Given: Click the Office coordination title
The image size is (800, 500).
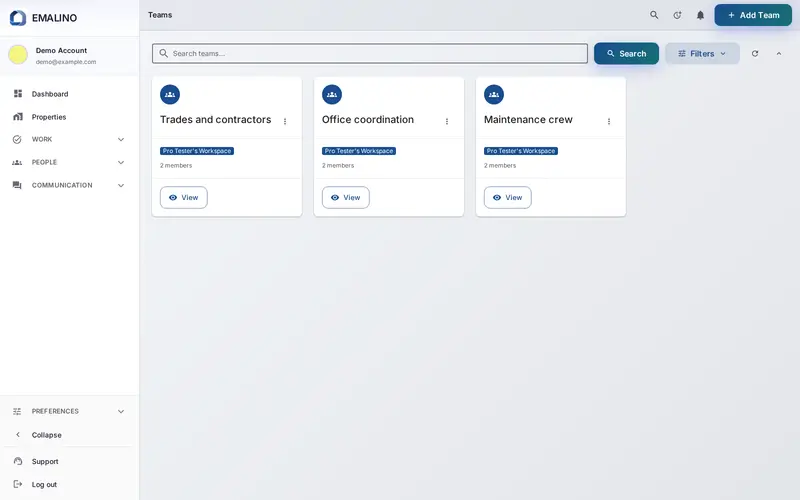Looking at the screenshot, I should pyautogui.click(x=368, y=119).
